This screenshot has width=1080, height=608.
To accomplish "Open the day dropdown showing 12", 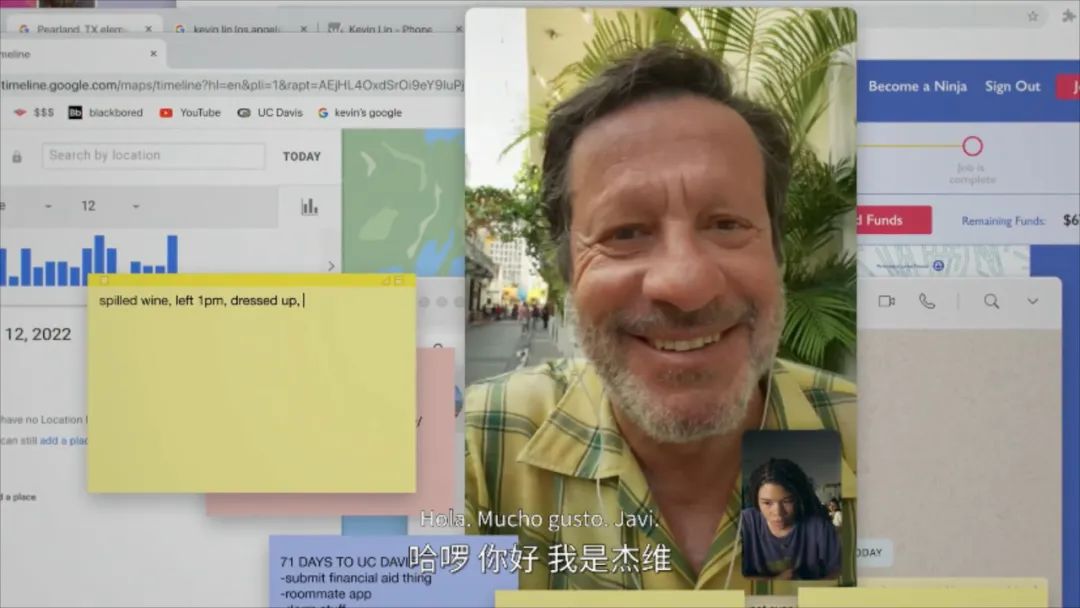I will click(x=110, y=206).
